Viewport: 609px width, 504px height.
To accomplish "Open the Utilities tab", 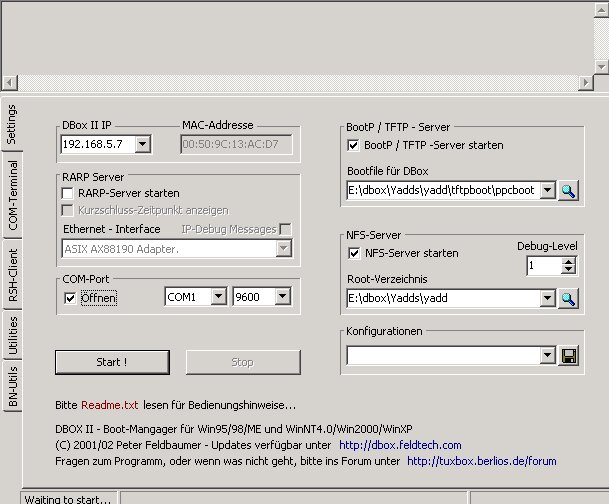I will pos(12,335).
